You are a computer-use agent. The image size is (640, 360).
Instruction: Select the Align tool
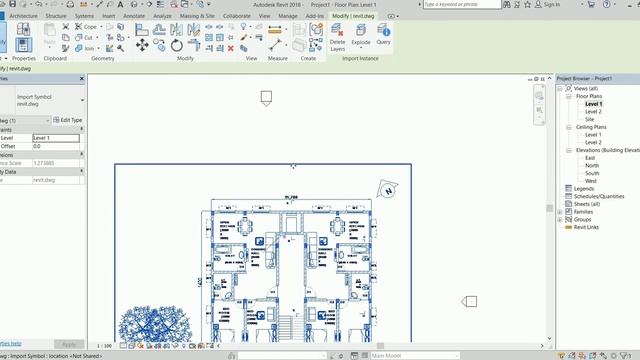coord(142,29)
